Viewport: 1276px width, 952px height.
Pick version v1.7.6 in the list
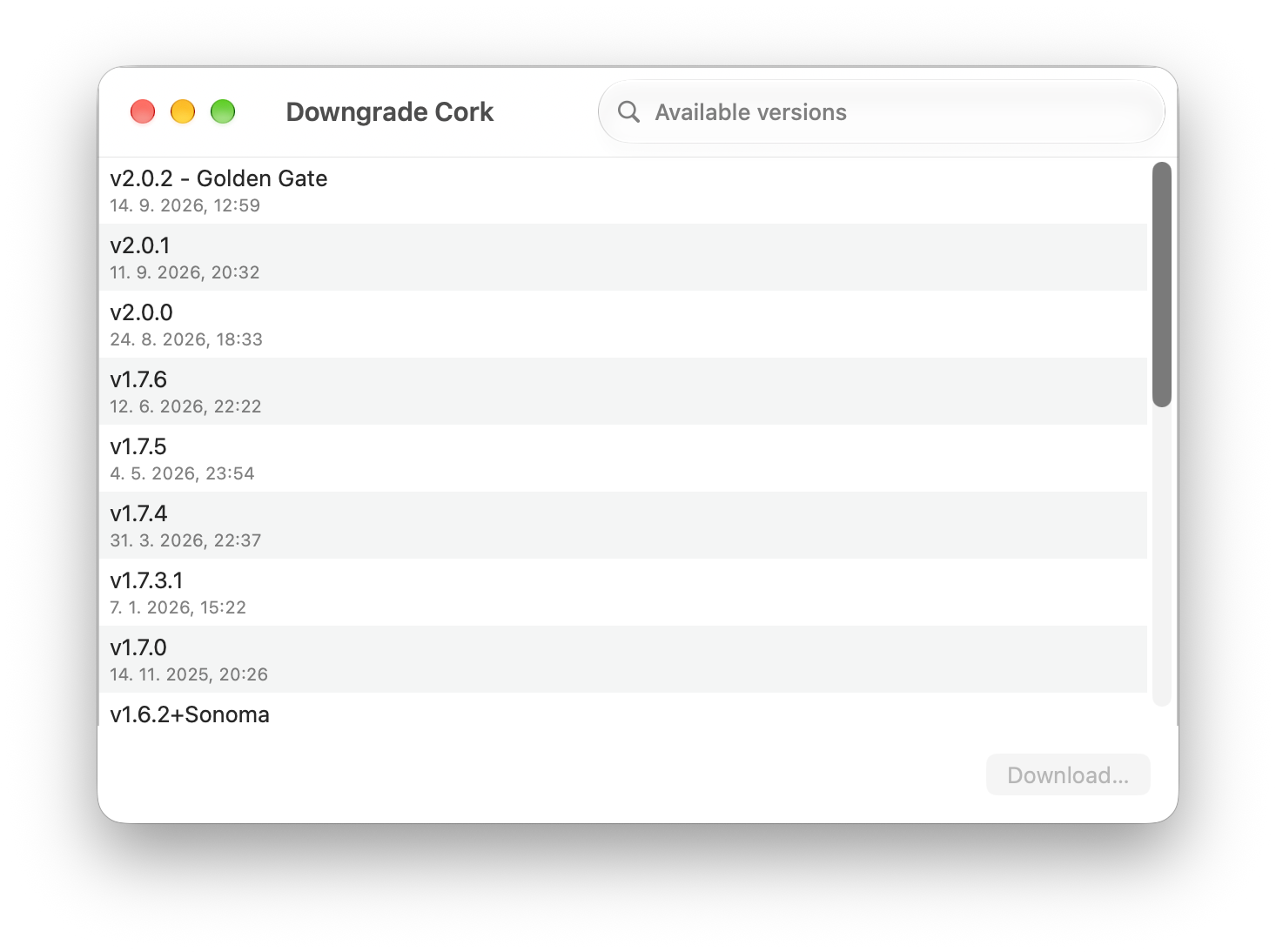622,392
